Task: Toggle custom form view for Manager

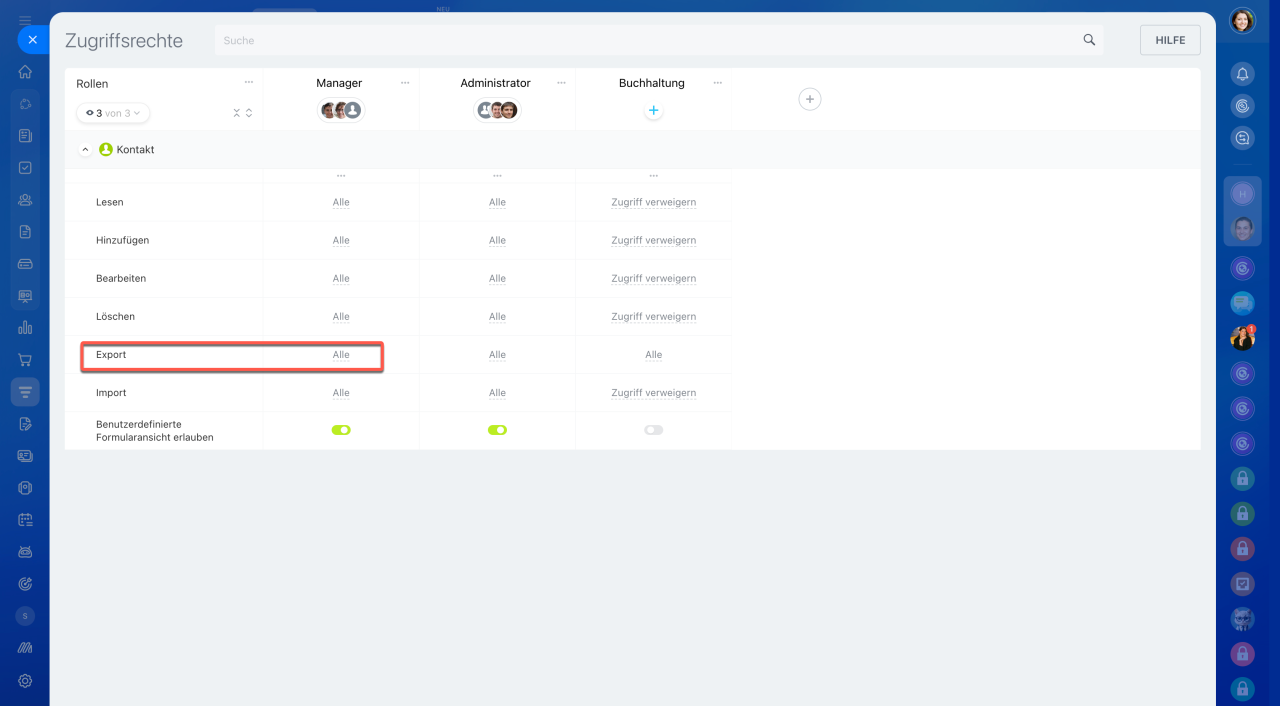Action: click(341, 430)
